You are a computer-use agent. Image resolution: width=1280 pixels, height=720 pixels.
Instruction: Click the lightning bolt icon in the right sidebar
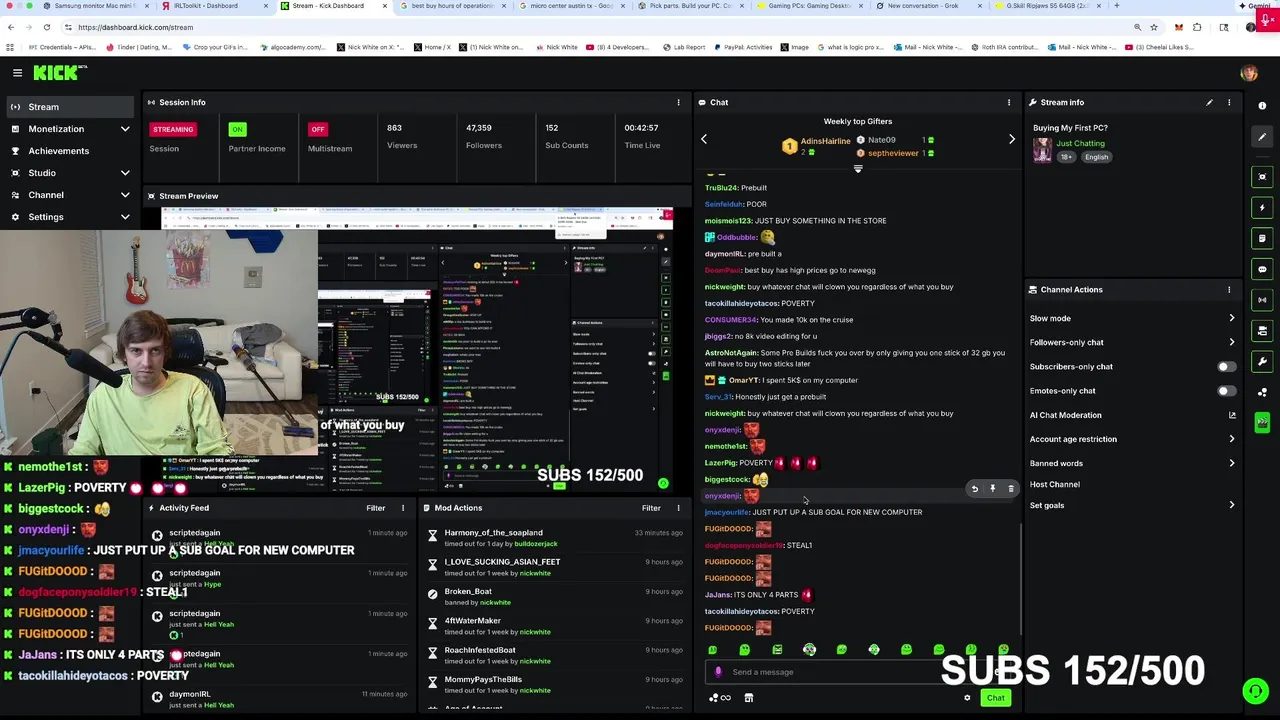pyautogui.click(x=1262, y=207)
